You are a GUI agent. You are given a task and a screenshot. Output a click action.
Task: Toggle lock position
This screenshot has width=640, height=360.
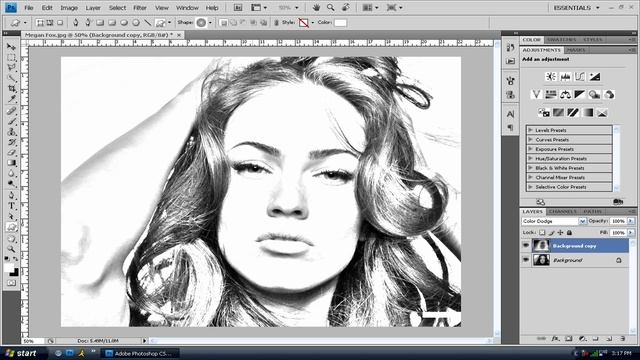point(560,232)
